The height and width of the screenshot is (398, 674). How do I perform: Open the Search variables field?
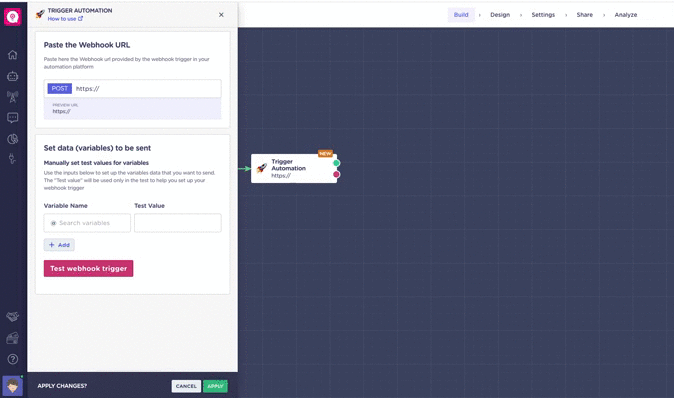point(87,223)
